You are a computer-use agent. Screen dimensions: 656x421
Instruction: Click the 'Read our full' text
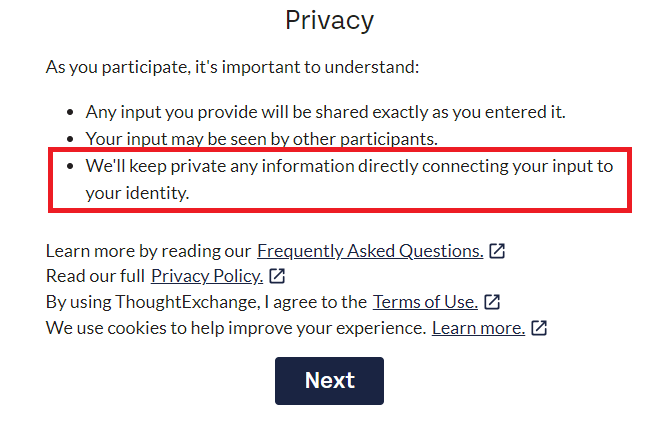95,276
